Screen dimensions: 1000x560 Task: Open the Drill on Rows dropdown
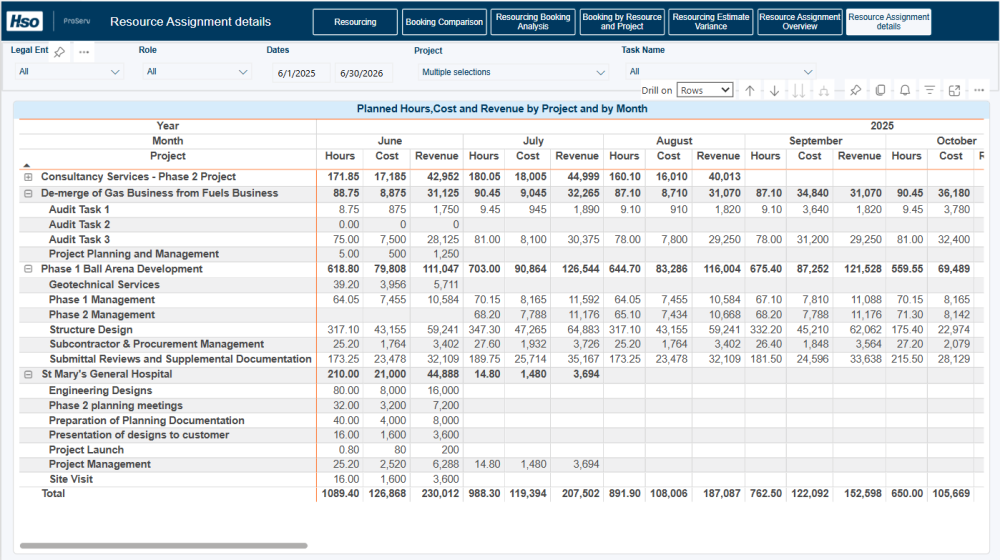point(705,90)
